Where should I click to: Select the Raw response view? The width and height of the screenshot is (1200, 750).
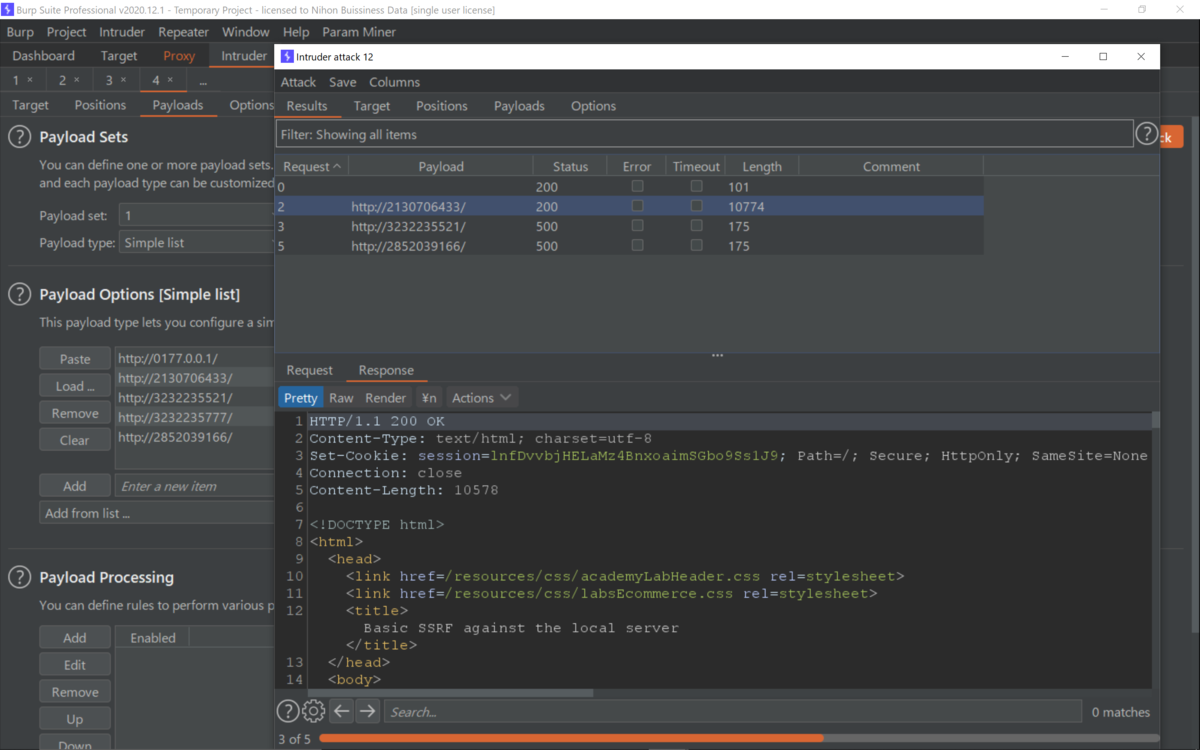pyautogui.click(x=341, y=397)
